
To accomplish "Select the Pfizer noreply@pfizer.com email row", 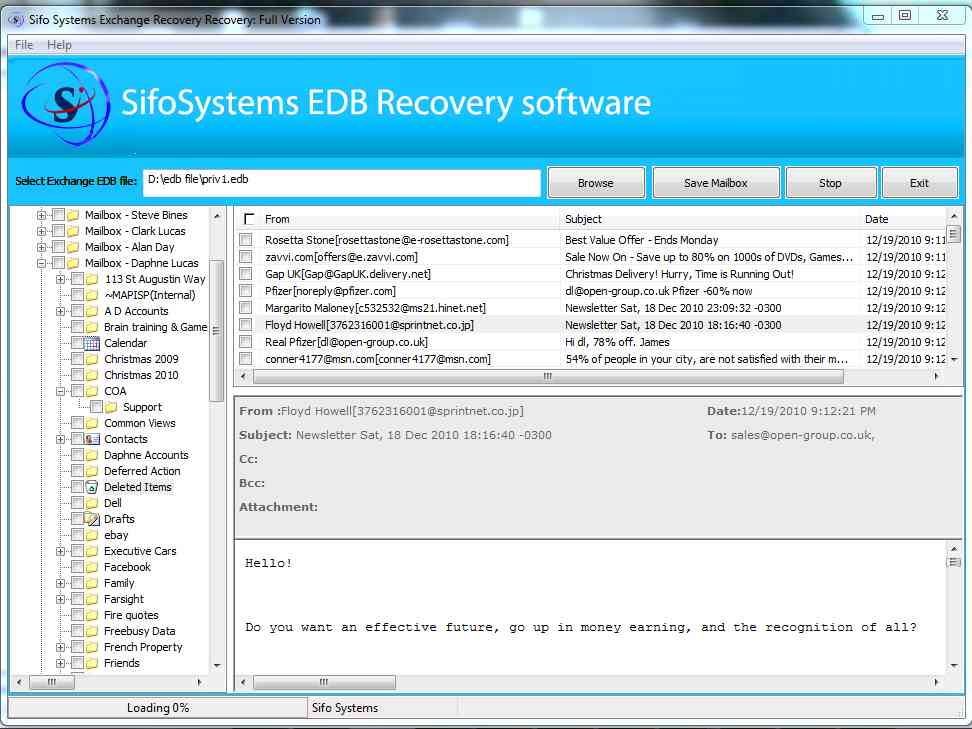I will click(x=591, y=291).
